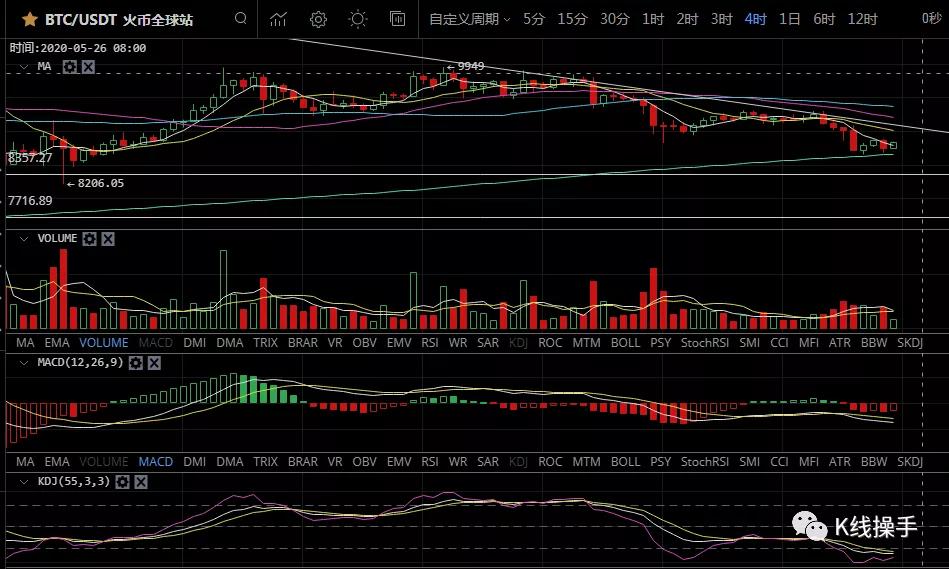Open the 自定义周期 dropdown

coord(470,19)
